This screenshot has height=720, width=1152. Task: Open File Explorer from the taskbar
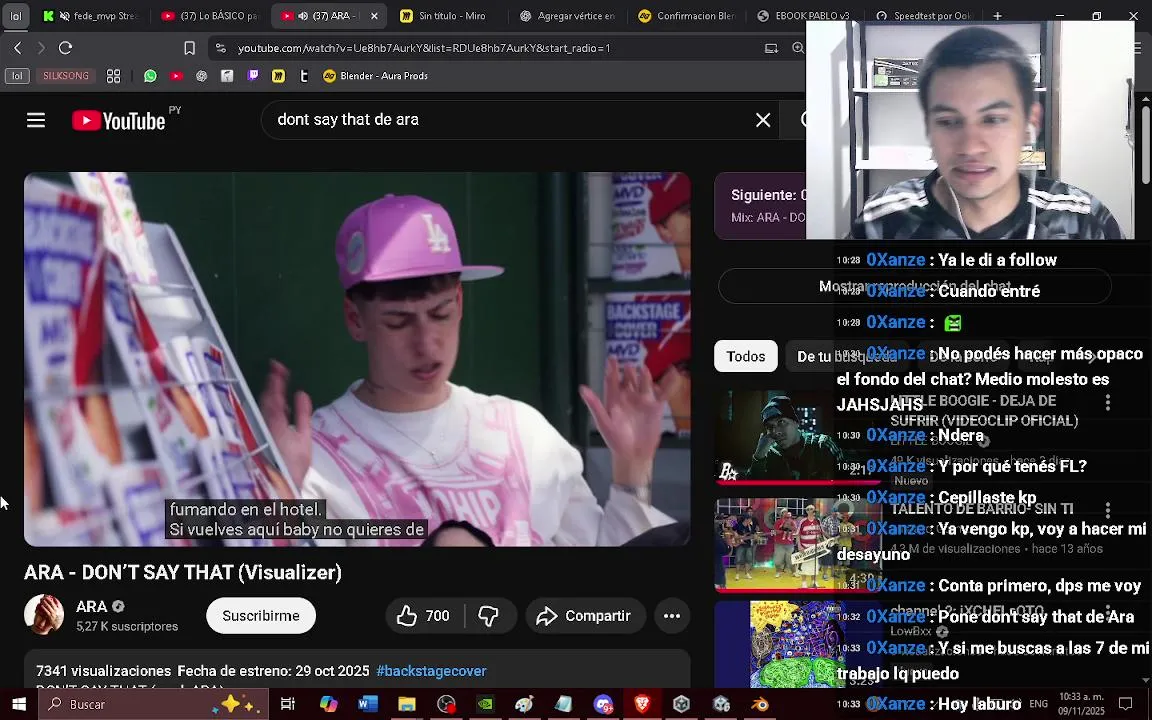(x=406, y=704)
